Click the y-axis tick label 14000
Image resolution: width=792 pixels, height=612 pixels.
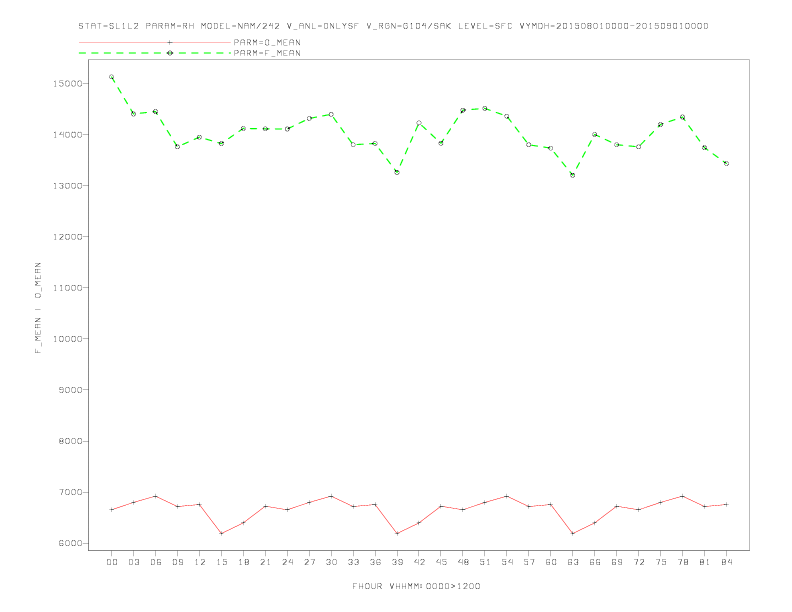68,134
